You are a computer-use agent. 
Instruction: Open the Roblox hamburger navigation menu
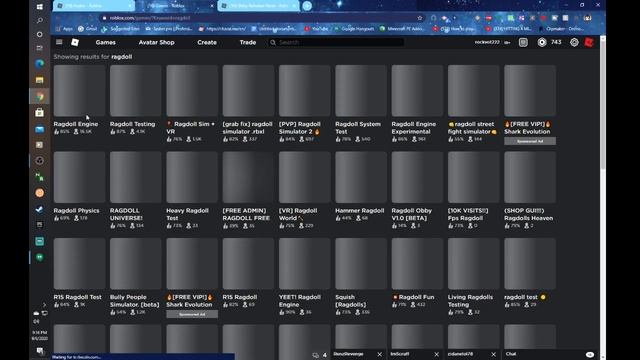coord(59,42)
